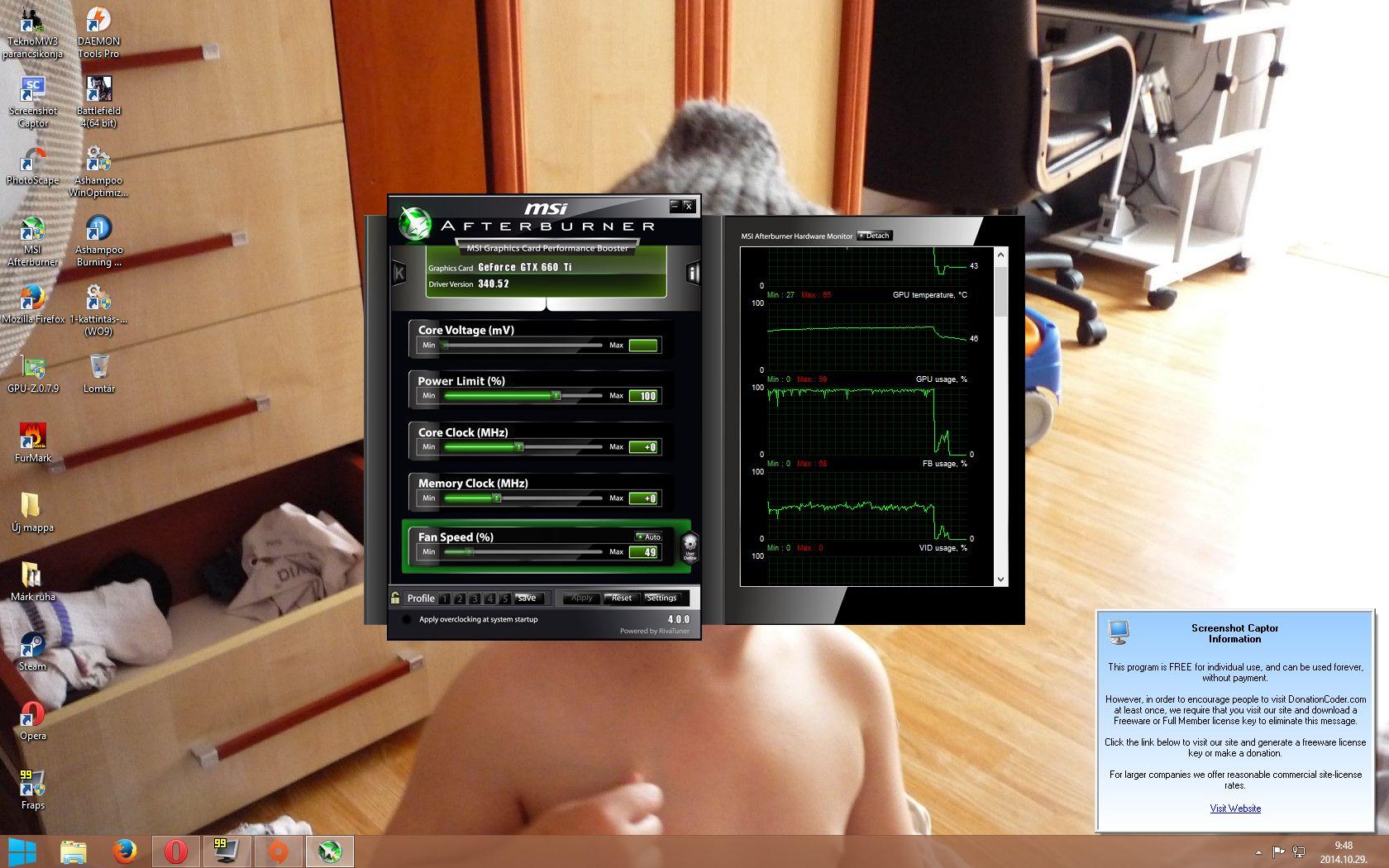Click hardware monitor scrollbar up arrow
Screen dimensions: 1389x868
(1000, 255)
